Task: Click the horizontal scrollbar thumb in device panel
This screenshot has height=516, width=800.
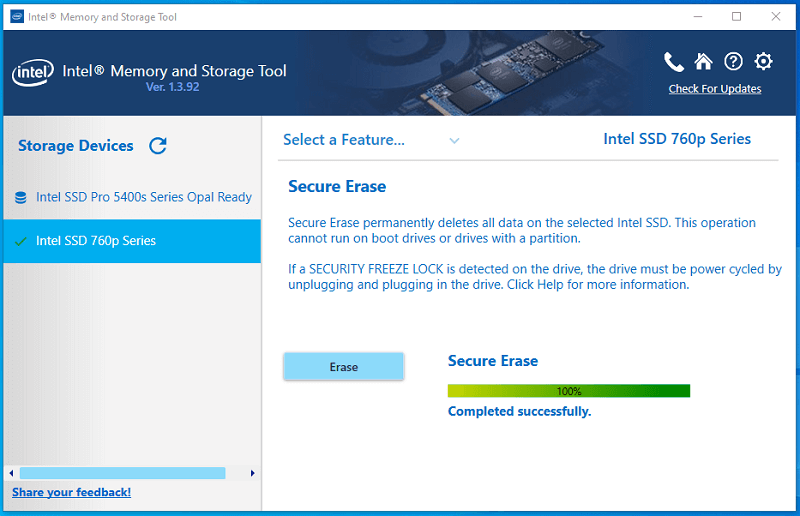Action: point(122,473)
